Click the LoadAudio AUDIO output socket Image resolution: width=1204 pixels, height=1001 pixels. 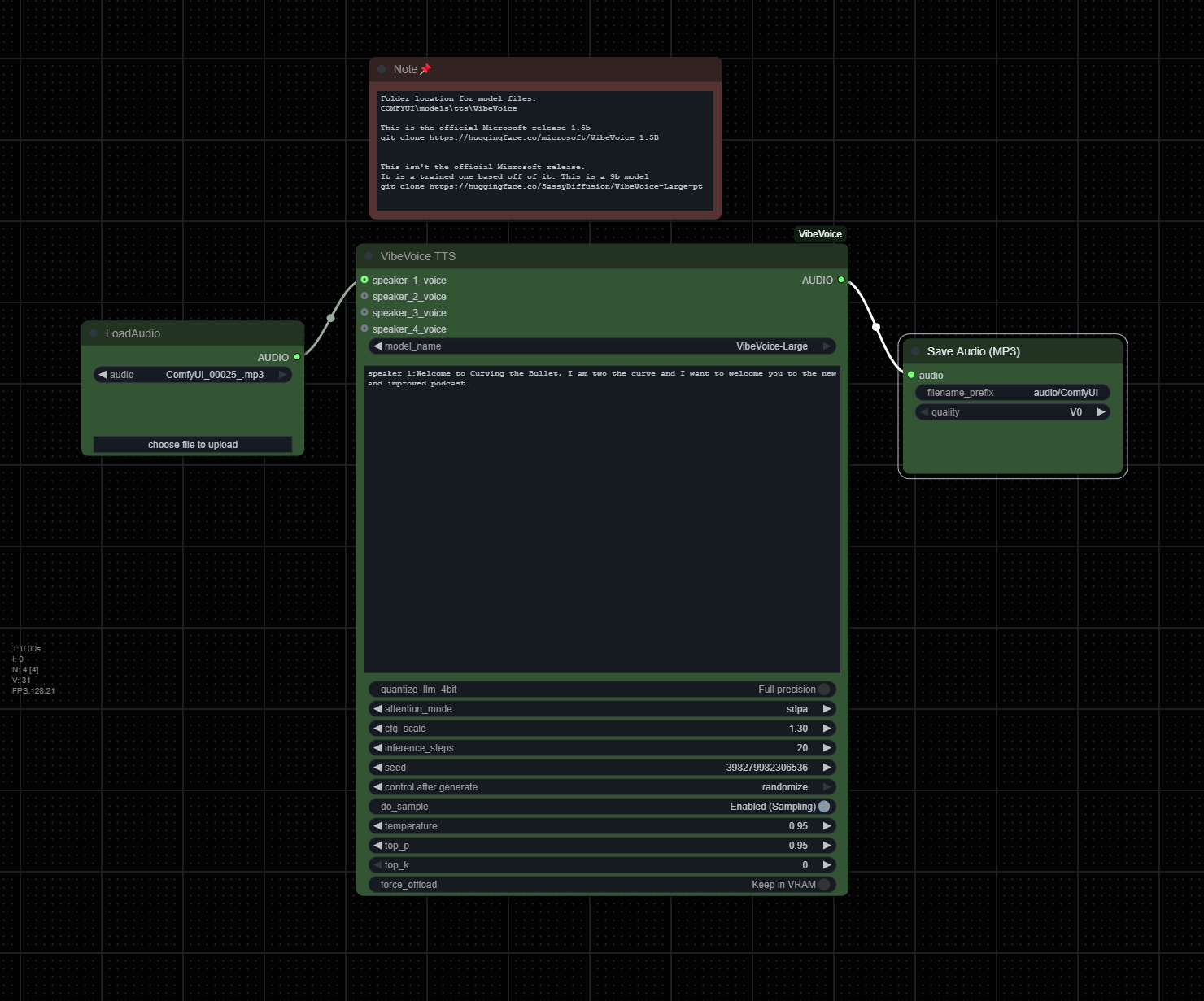[x=297, y=357]
